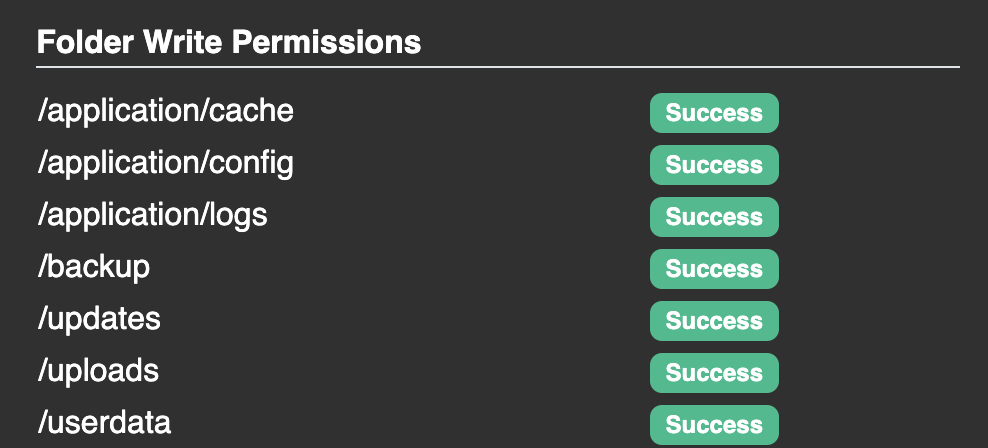Image resolution: width=988 pixels, height=448 pixels.
Task: Click the Success badge for /application/config
Action: pos(714,165)
